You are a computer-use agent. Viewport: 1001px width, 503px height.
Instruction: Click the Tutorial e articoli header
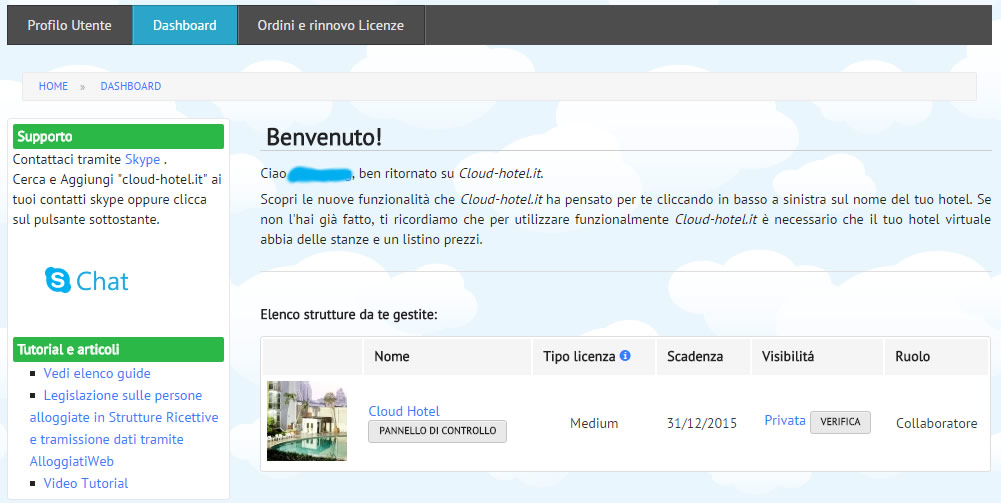[x=118, y=350]
